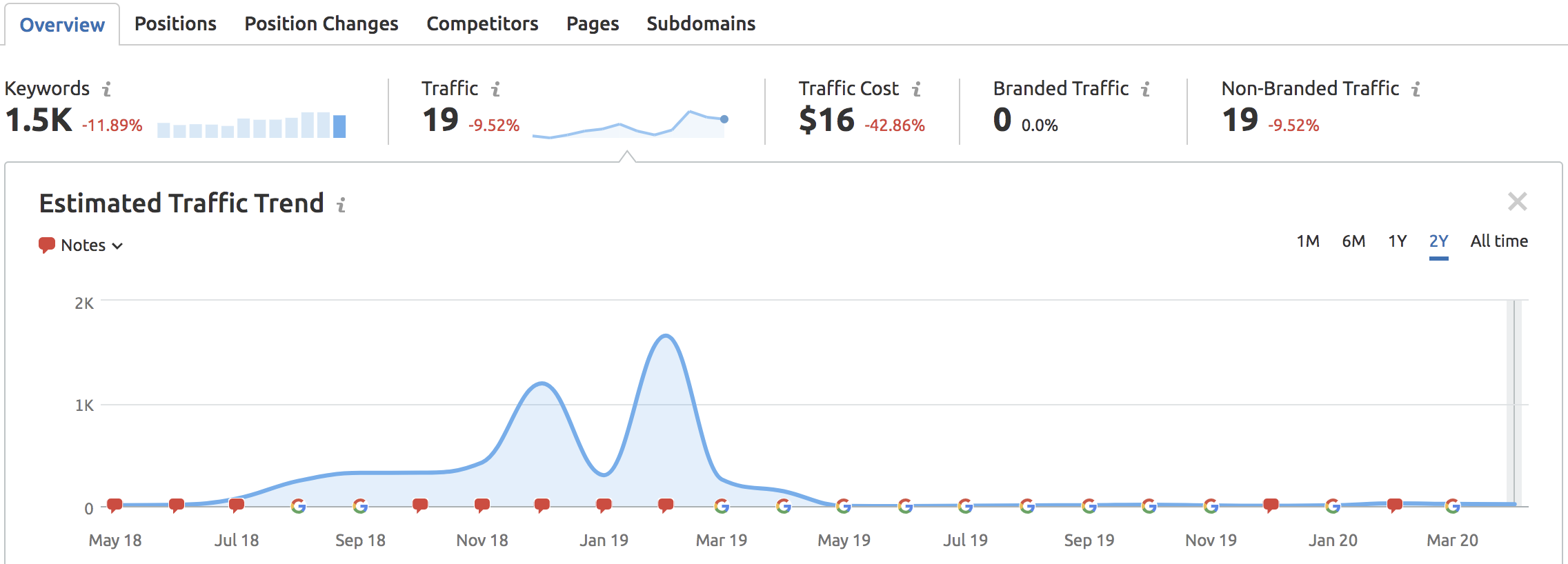This screenshot has width=1568, height=564.
Task: Click the red note marker at Jan 19
Action: (x=604, y=505)
